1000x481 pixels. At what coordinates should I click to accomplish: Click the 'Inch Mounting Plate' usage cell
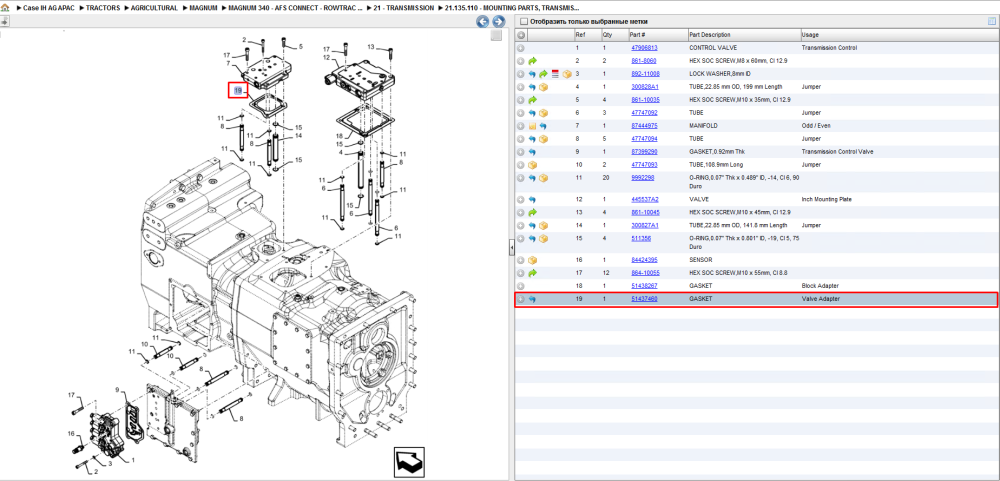coord(825,200)
